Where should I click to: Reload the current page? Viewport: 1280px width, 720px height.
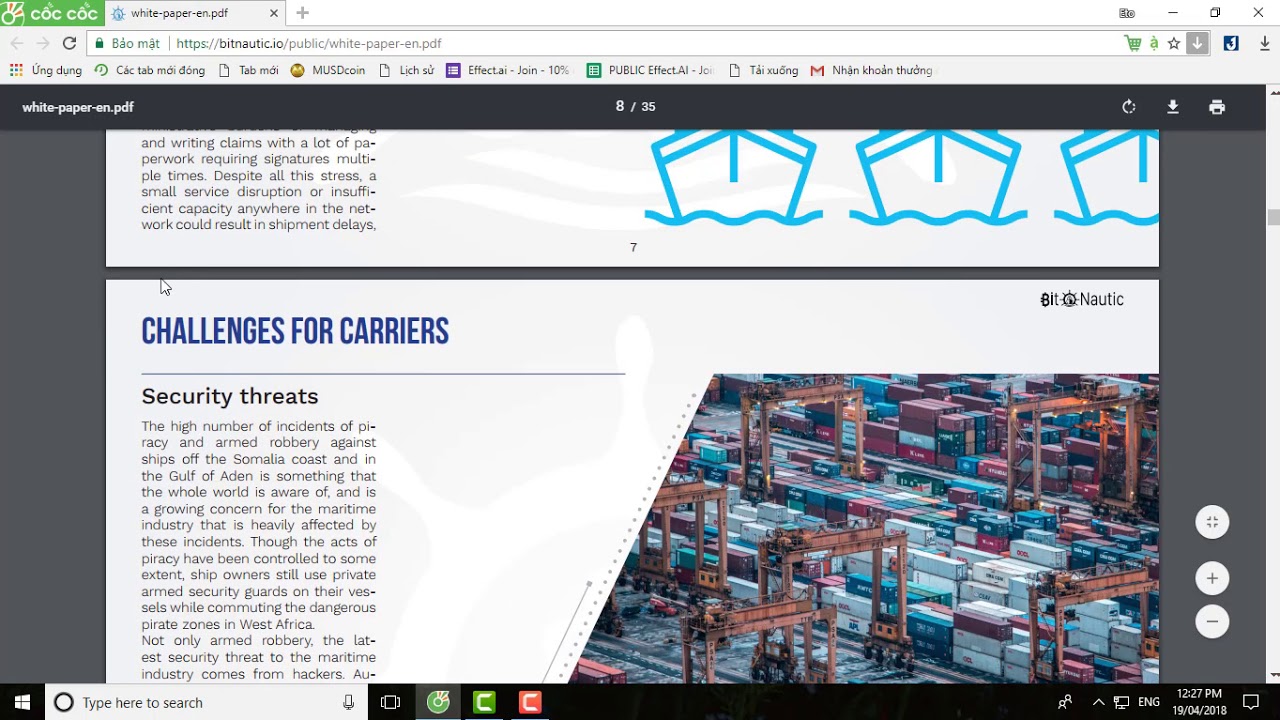[69, 43]
